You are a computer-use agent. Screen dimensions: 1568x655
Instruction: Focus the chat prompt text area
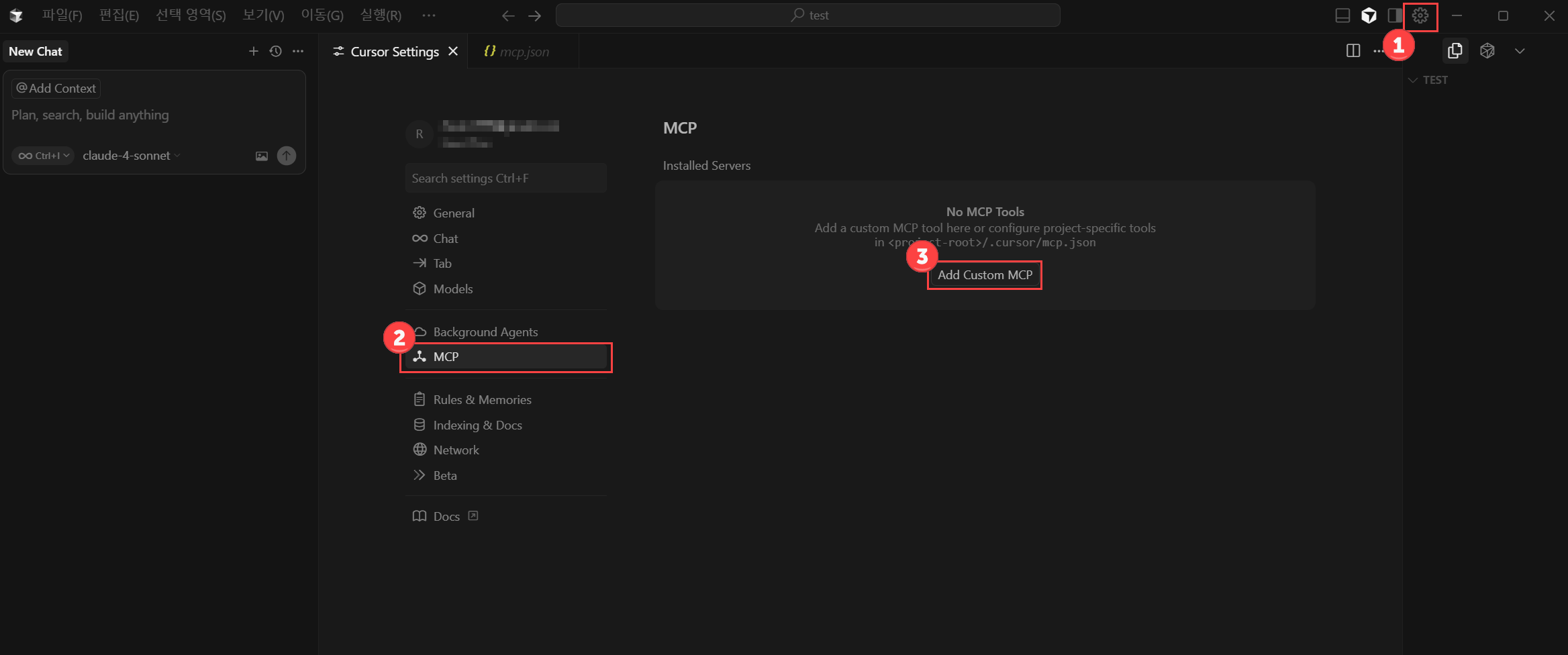point(154,115)
